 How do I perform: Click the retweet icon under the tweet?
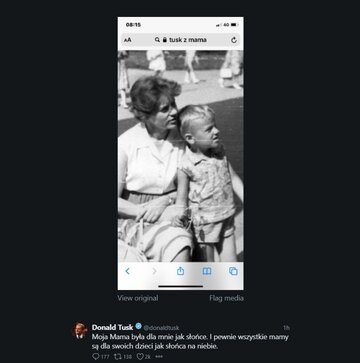[x=117, y=357]
